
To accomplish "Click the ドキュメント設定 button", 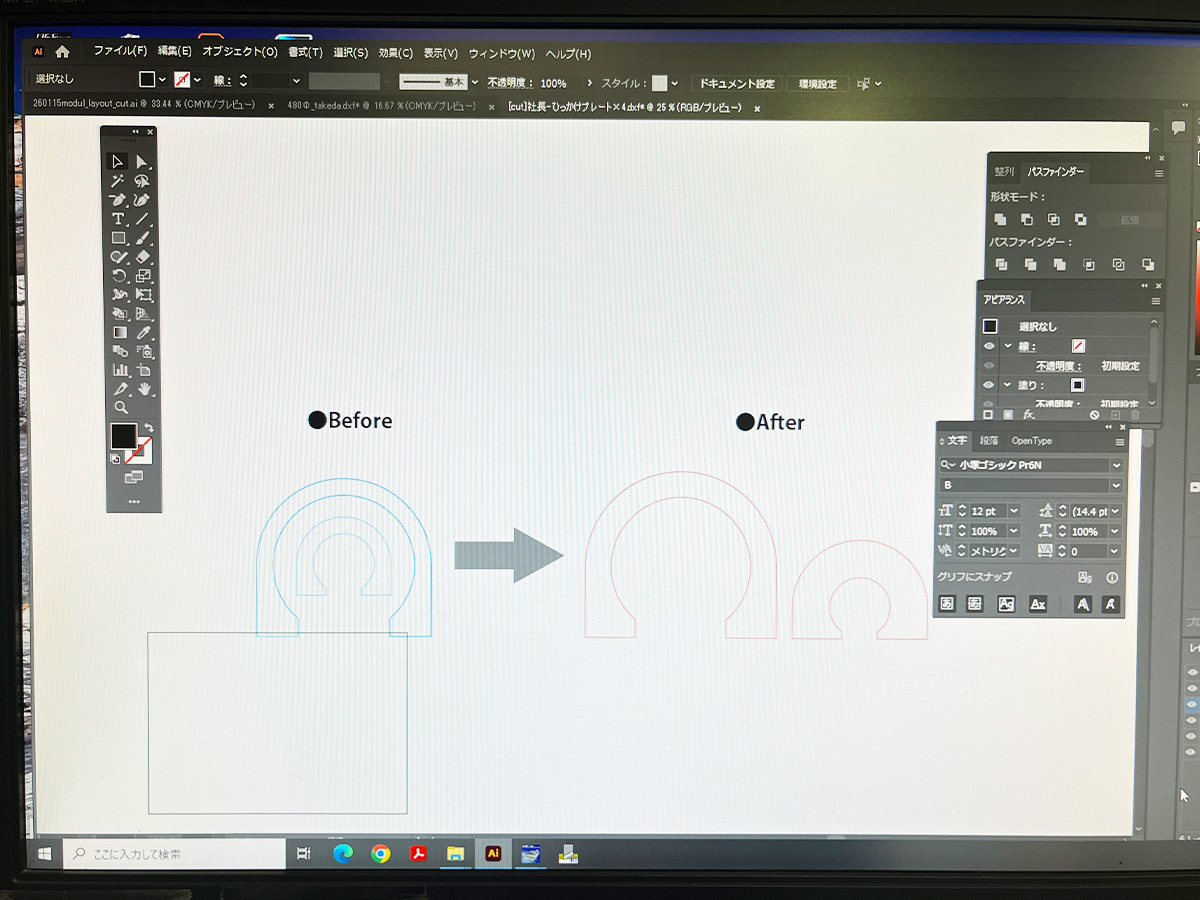I will (736, 83).
